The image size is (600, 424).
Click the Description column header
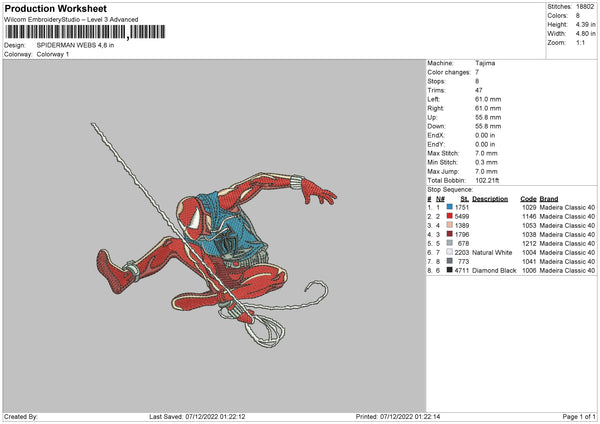[x=490, y=198]
